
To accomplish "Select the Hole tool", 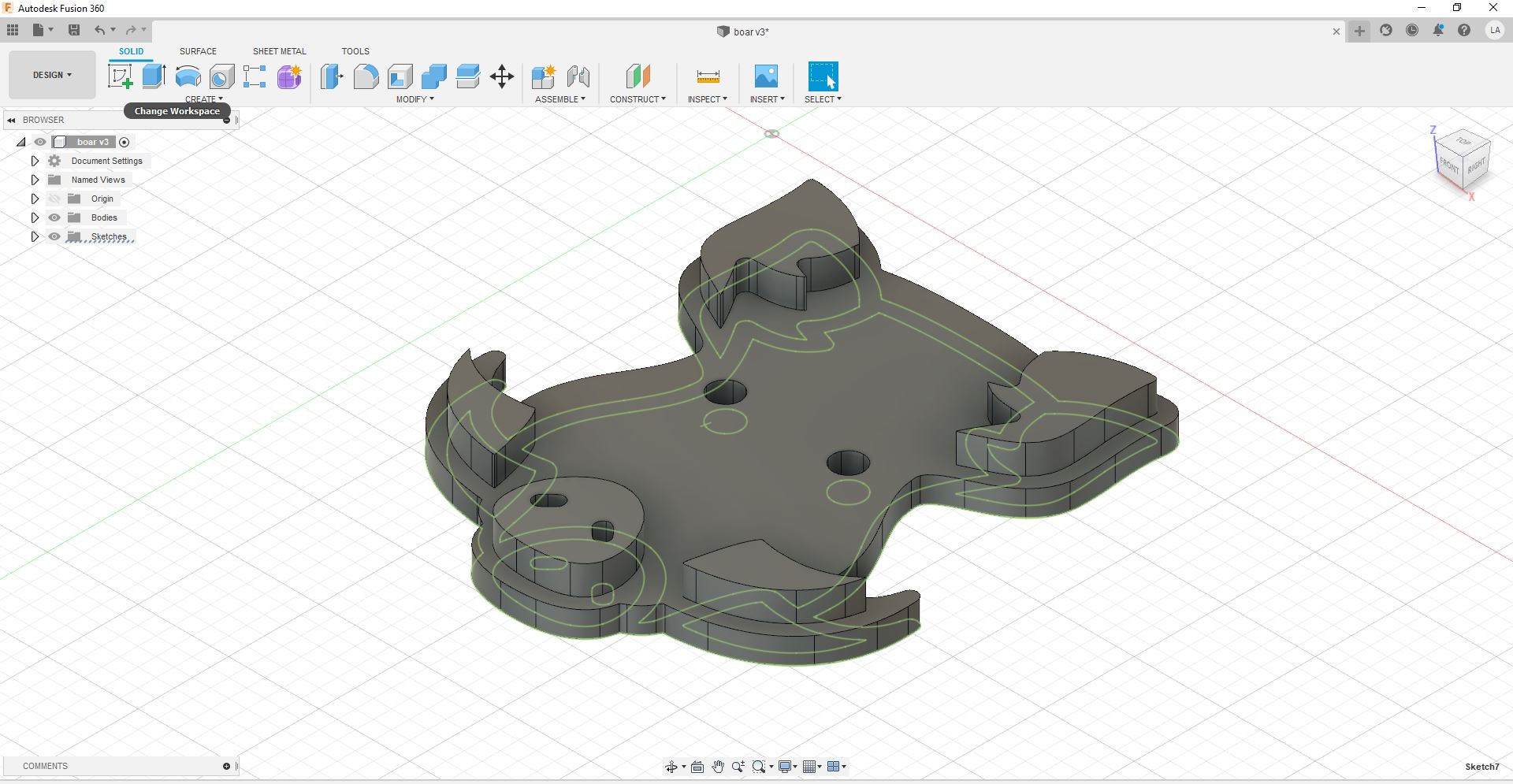I will click(x=221, y=76).
